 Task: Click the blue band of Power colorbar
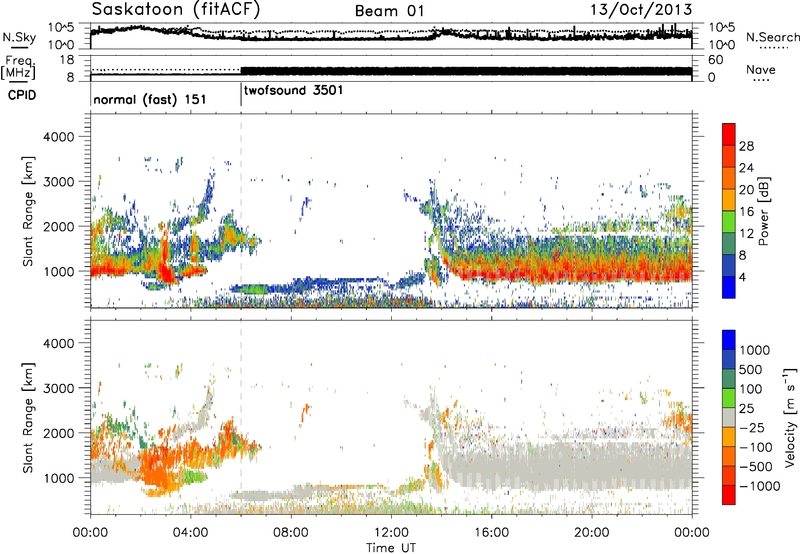click(729, 287)
